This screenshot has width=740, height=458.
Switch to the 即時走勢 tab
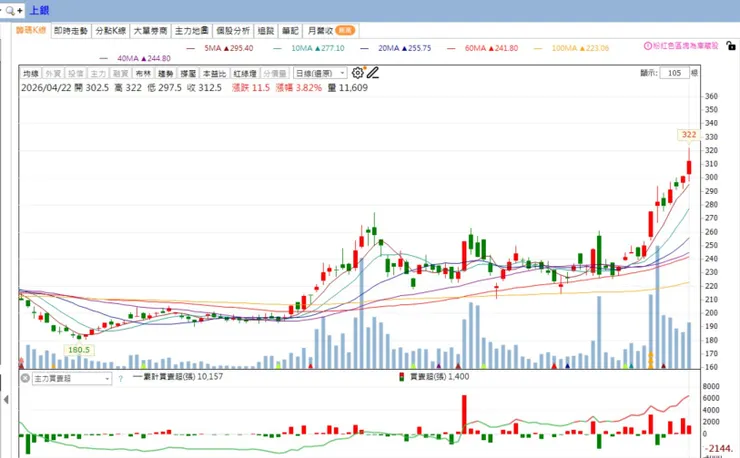coord(71,31)
